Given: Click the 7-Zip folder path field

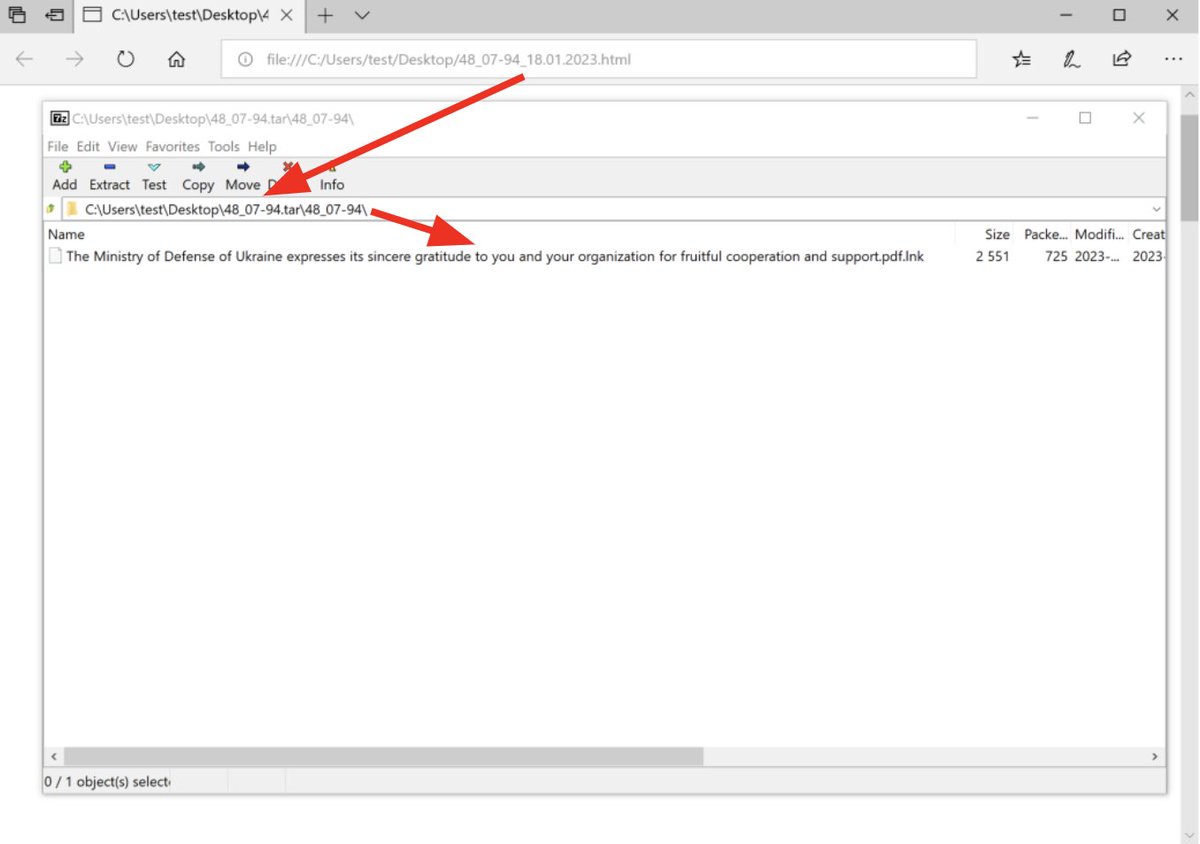Looking at the screenshot, I should [x=613, y=209].
